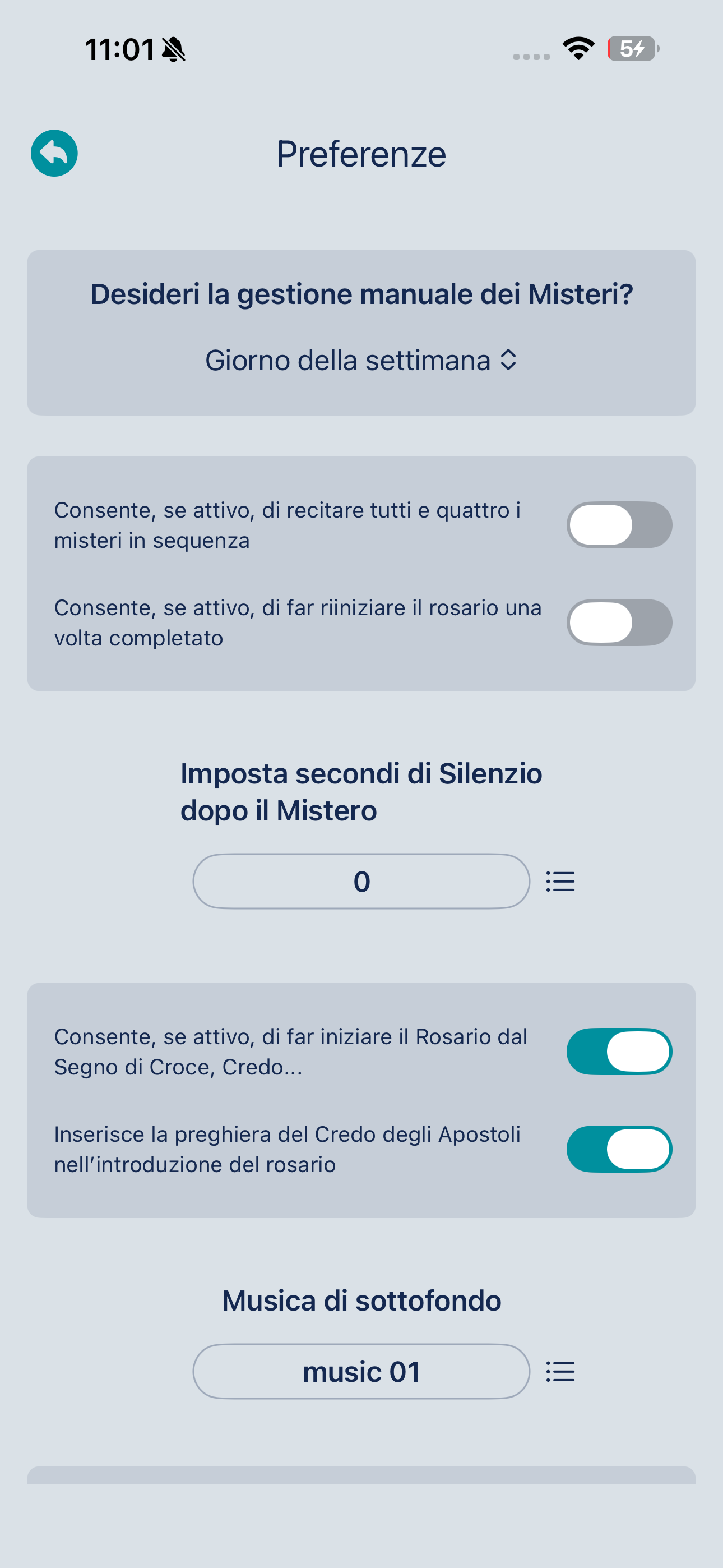Enable reciting all four mysteries in sequence
Image resolution: width=723 pixels, height=1568 pixels.
pos(619,525)
